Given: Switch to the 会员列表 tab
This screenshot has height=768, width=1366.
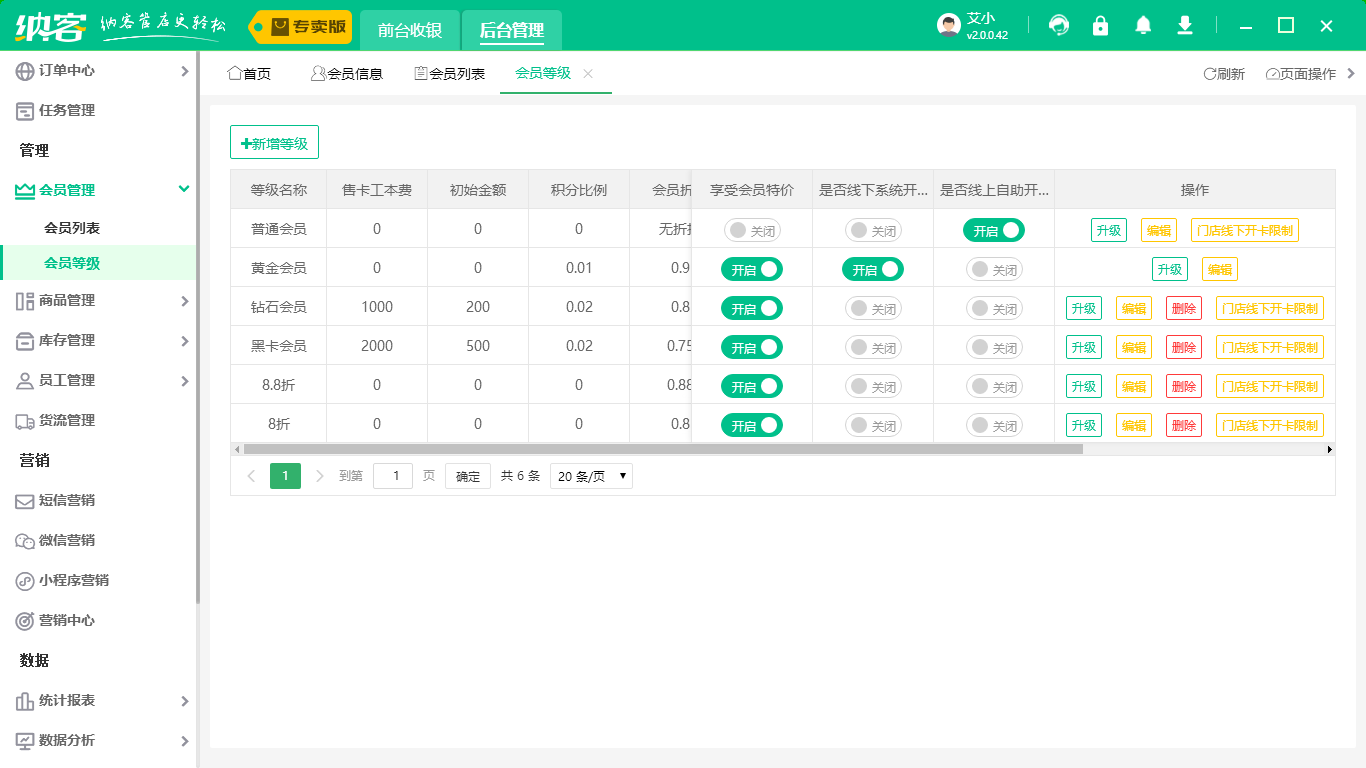Looking at the screenshot, I should [450, 74].
